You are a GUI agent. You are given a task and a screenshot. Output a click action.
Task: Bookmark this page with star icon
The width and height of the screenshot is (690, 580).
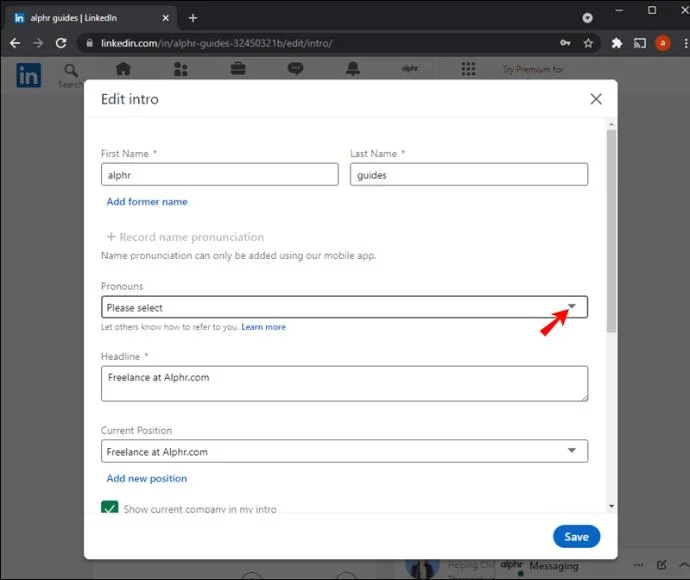click(x=588, y=43)
